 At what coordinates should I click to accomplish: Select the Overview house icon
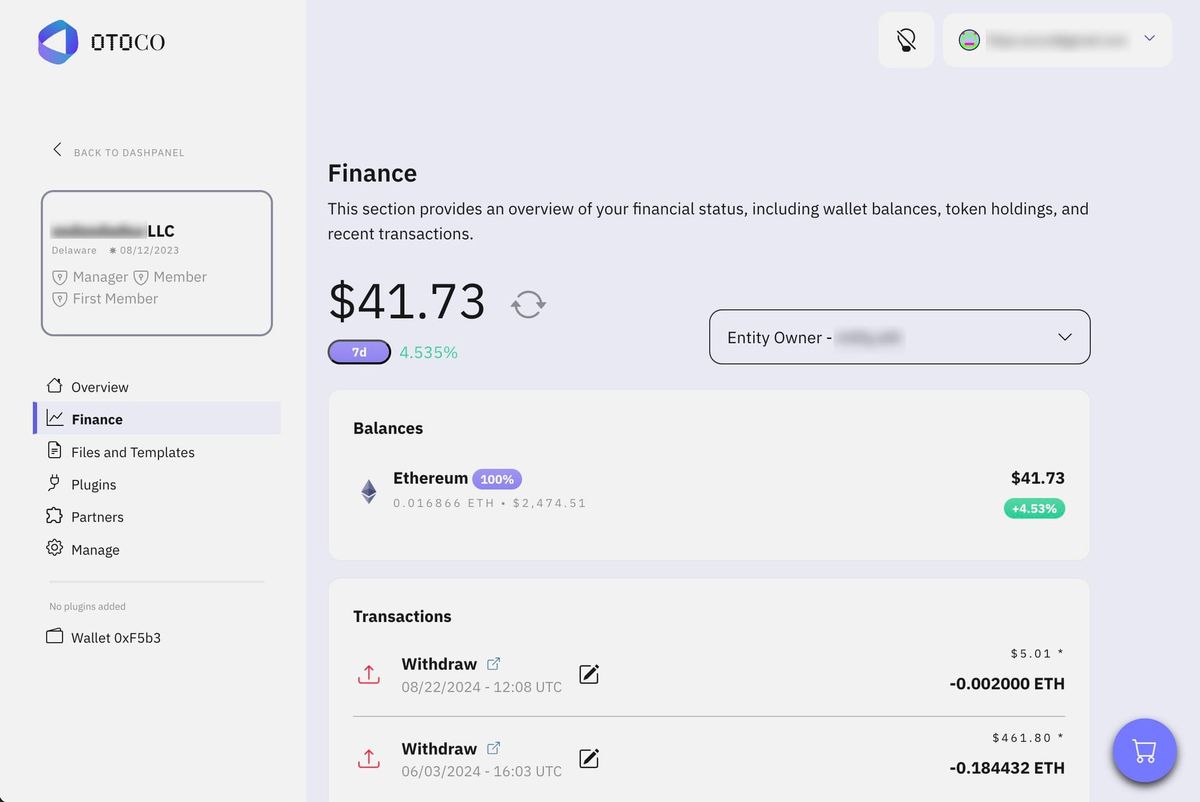[x=53, y=386]
